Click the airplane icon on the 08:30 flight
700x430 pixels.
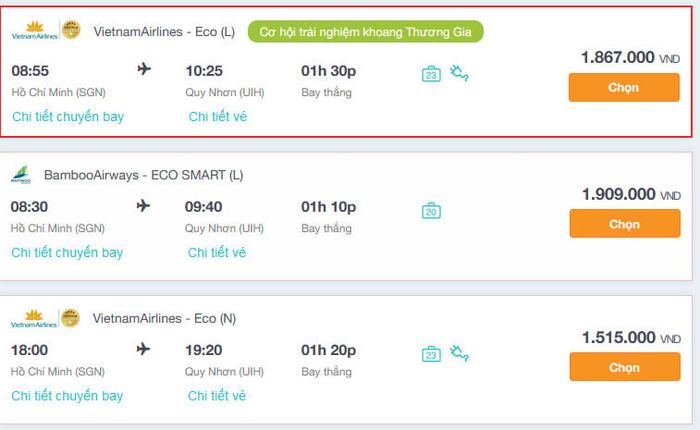[143, 206]
